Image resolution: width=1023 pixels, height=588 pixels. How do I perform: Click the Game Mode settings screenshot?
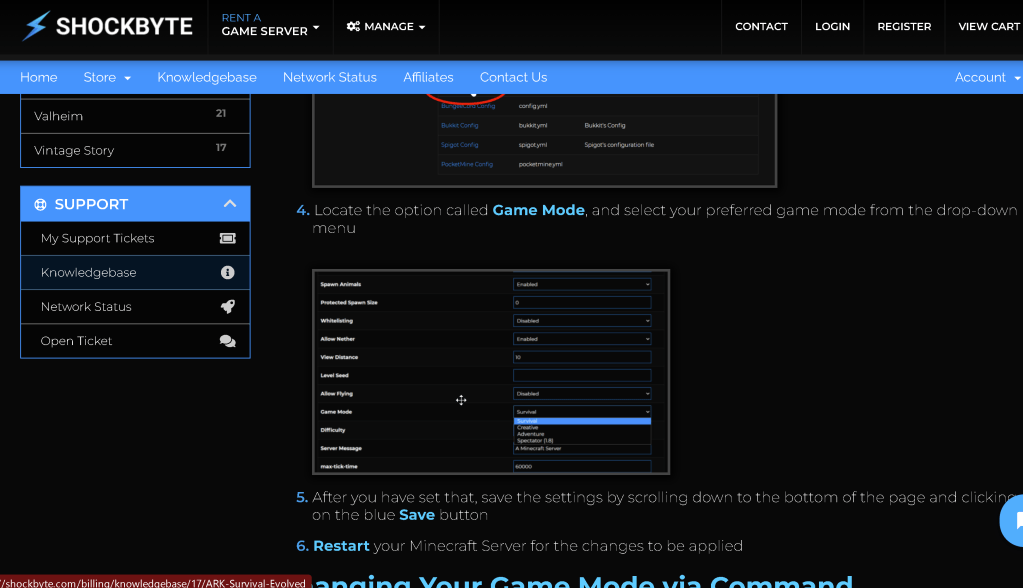click(491, 371)
